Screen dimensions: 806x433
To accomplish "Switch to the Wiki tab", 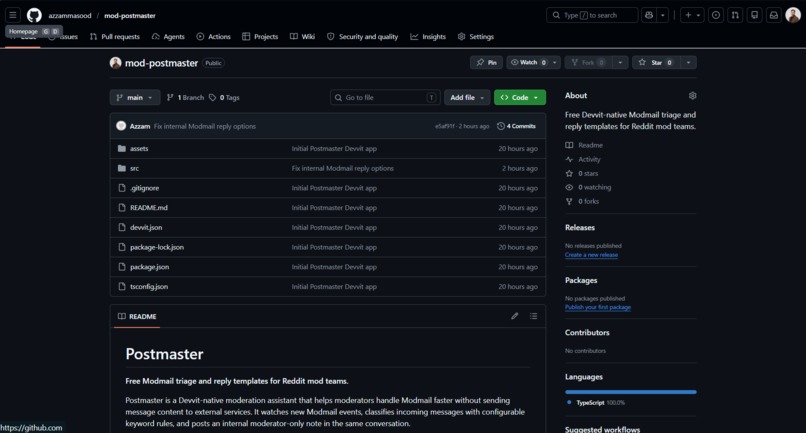I will [302, 37].
